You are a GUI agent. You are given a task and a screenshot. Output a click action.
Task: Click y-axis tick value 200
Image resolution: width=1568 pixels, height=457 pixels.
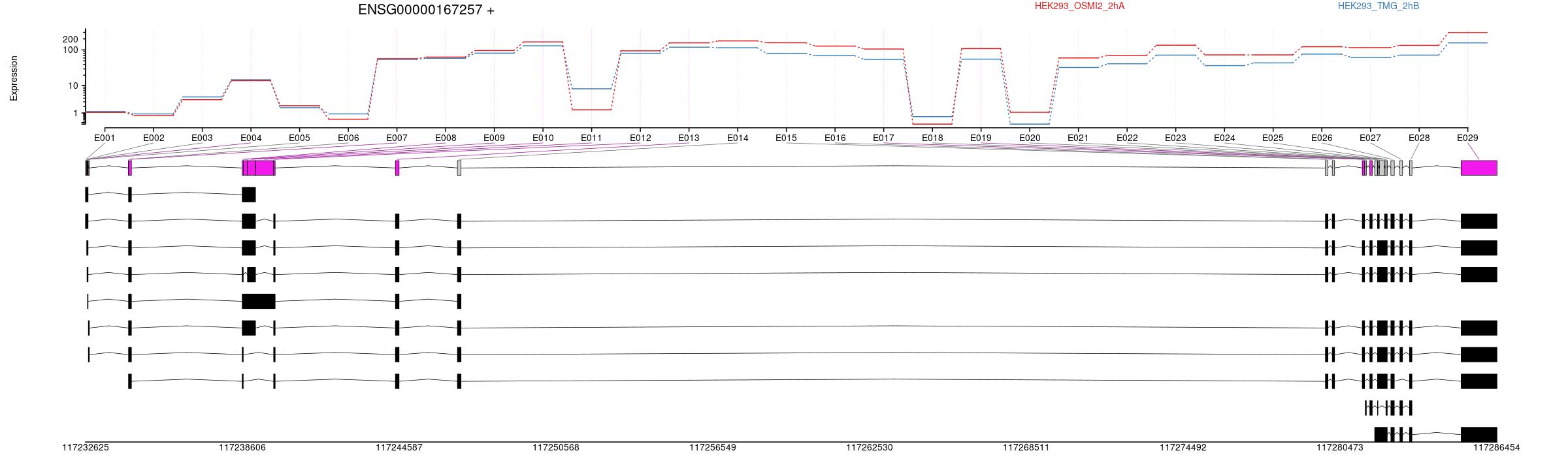coord(70,39)
